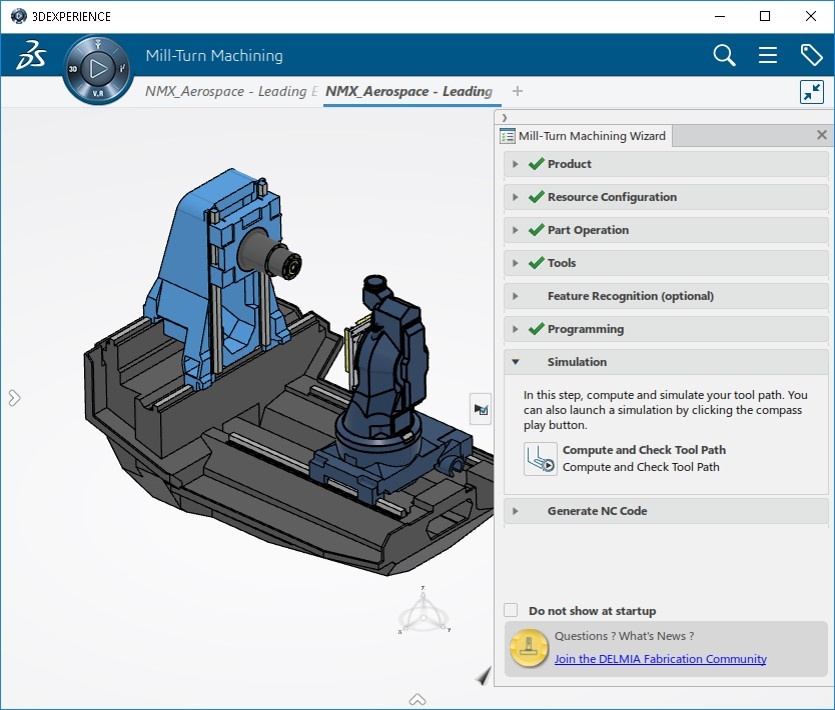Image resolution: width=835 pixels, height=710 pixels.
Task: Minimize the 3DEXPERIENCE window
Action: [x=719, y=17]
